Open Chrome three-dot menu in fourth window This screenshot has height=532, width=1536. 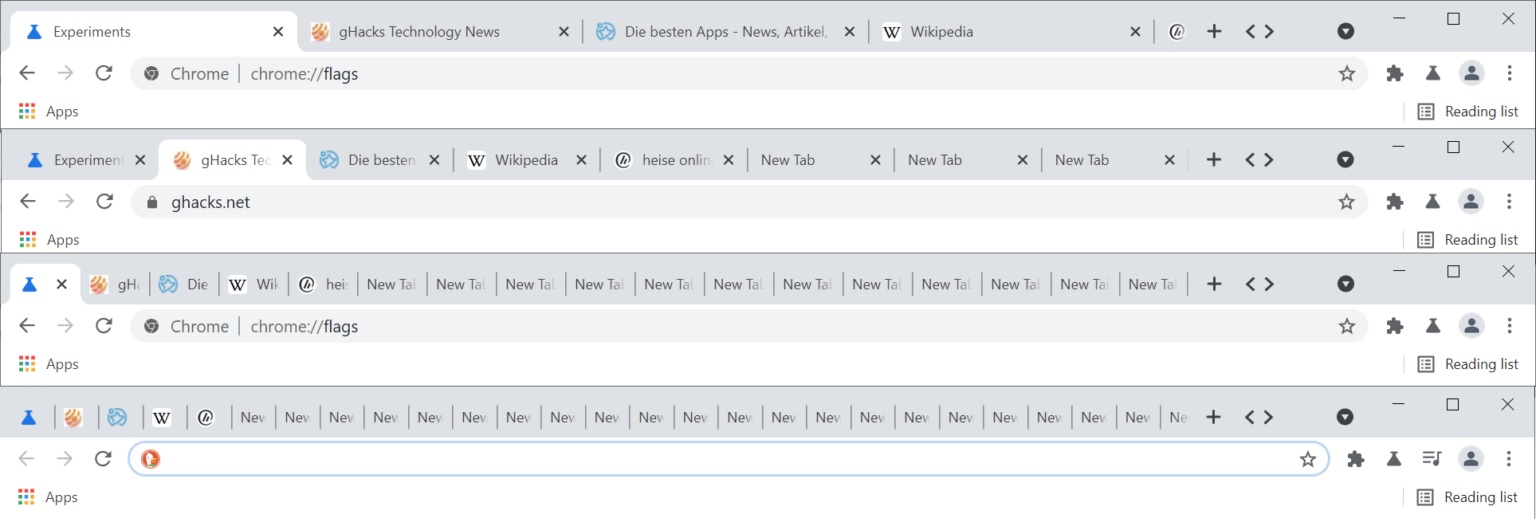pos(1510,459)
